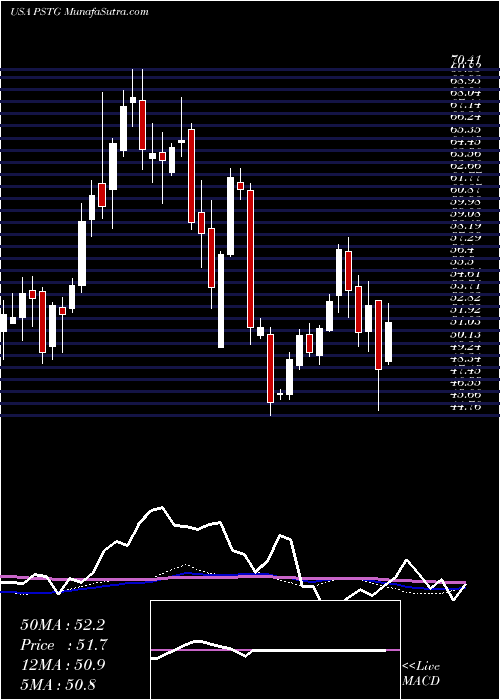Select the '5MA : 50.8' readout
500x700 pixels.
[x=58, y=684]
